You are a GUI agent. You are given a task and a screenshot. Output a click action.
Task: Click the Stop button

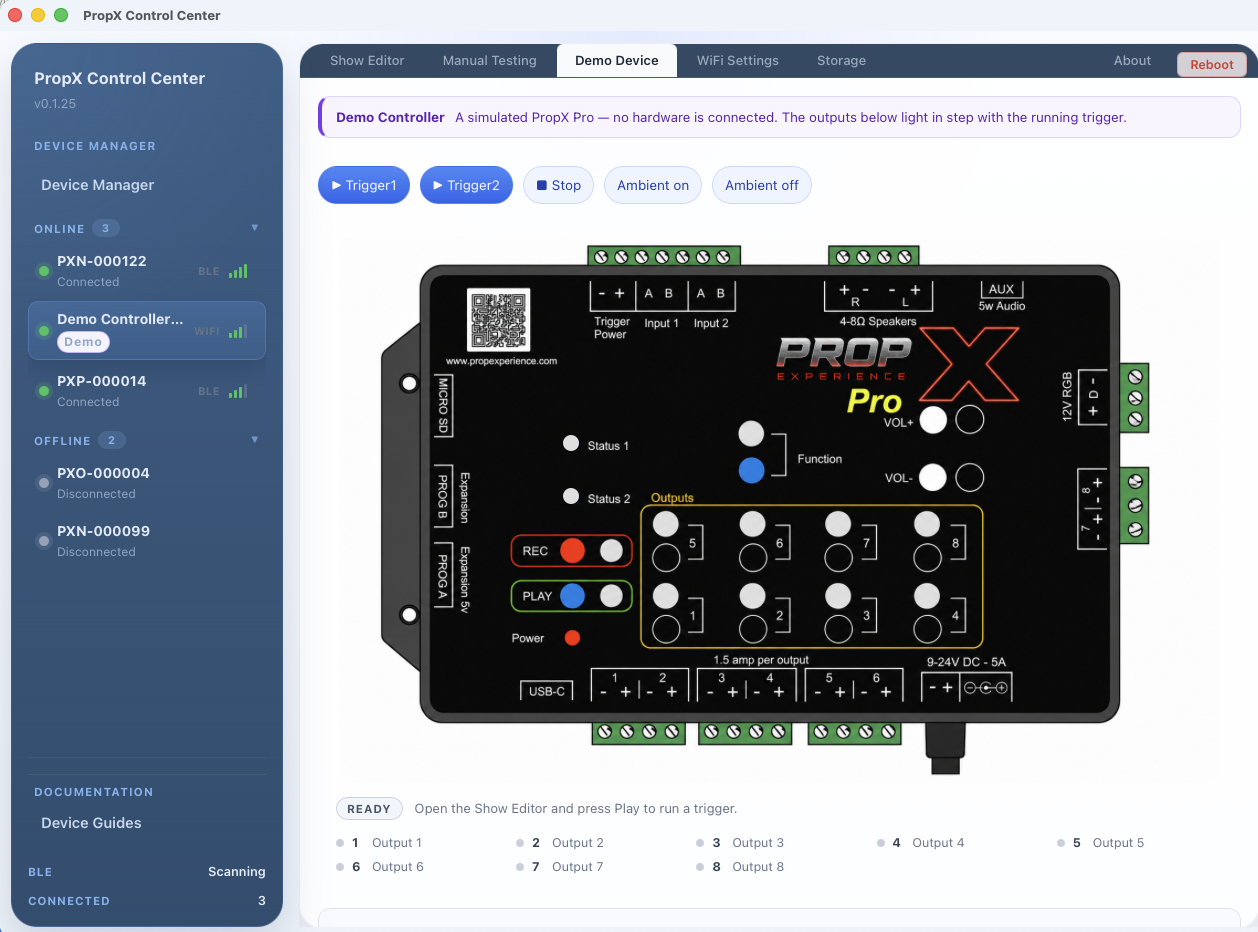click(559, 185)
